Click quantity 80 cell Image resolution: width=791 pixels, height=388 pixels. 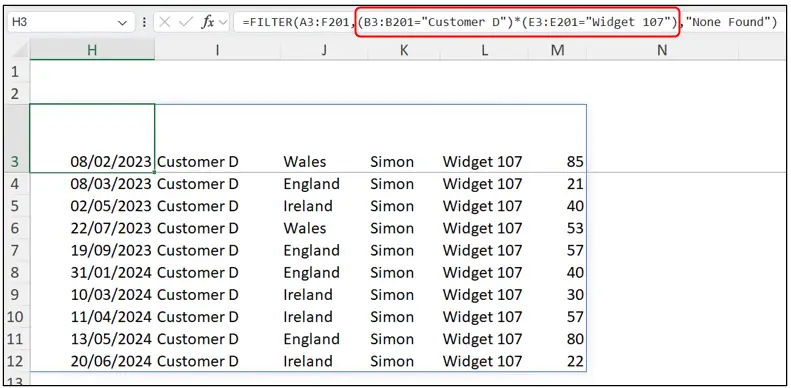click(557, 339)
